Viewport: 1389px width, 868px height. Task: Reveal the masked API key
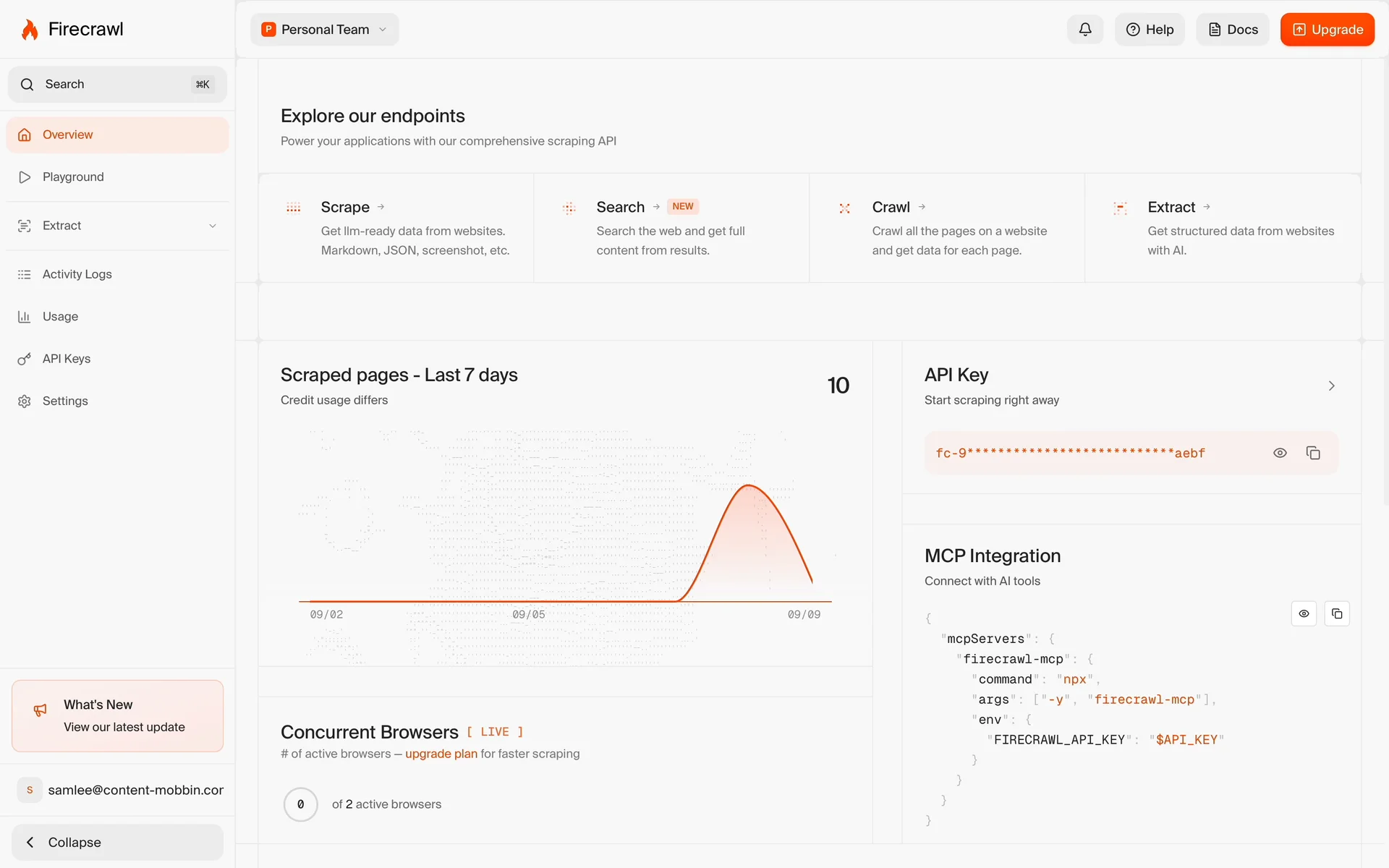(x=1279, y=453)
